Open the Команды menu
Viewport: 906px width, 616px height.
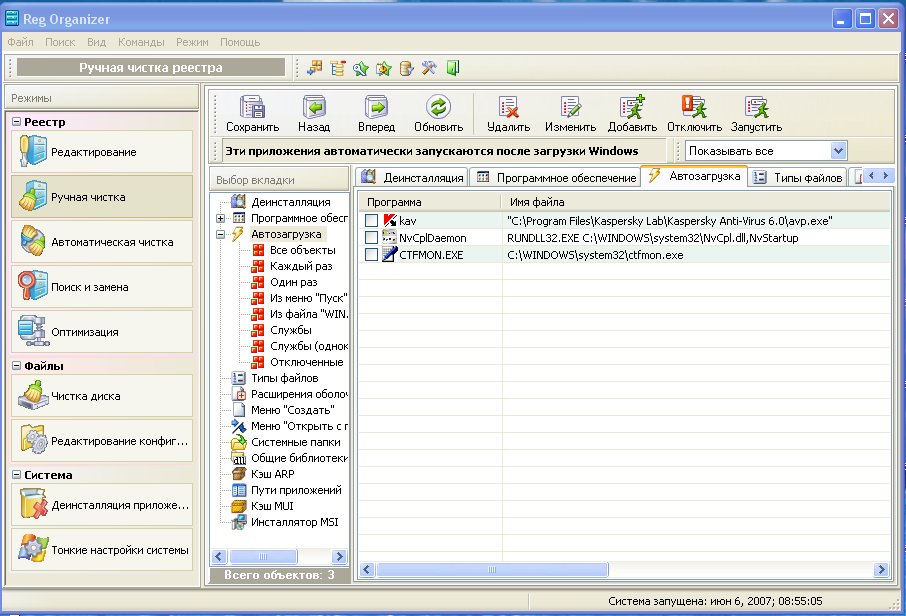click(x=140, y=43)
